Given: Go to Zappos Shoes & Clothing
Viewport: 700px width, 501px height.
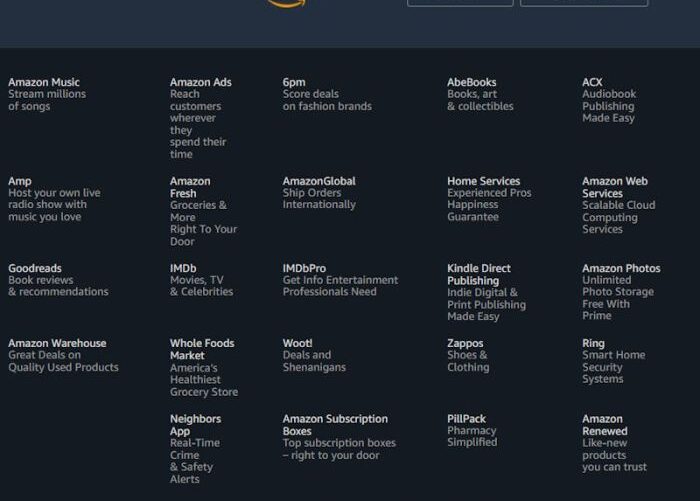Looking at the screenshot, I should tap(468, 355).
